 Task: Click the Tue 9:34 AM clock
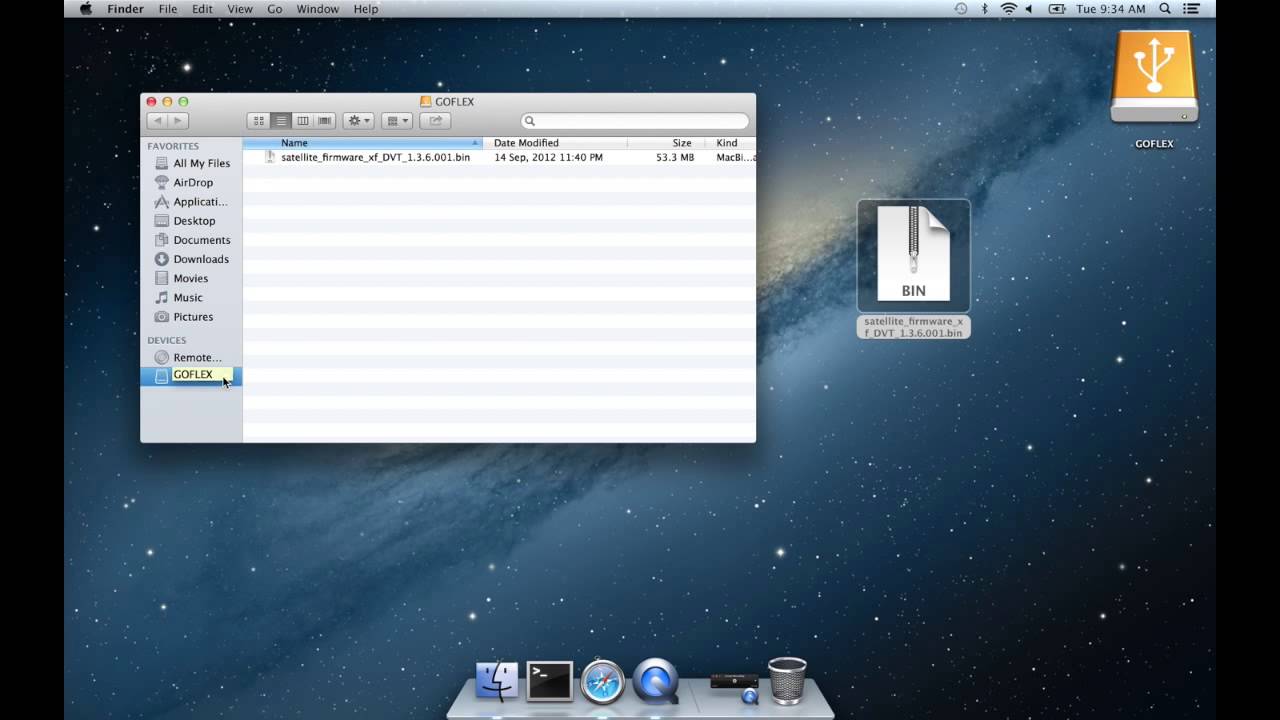coord(1110,9)
